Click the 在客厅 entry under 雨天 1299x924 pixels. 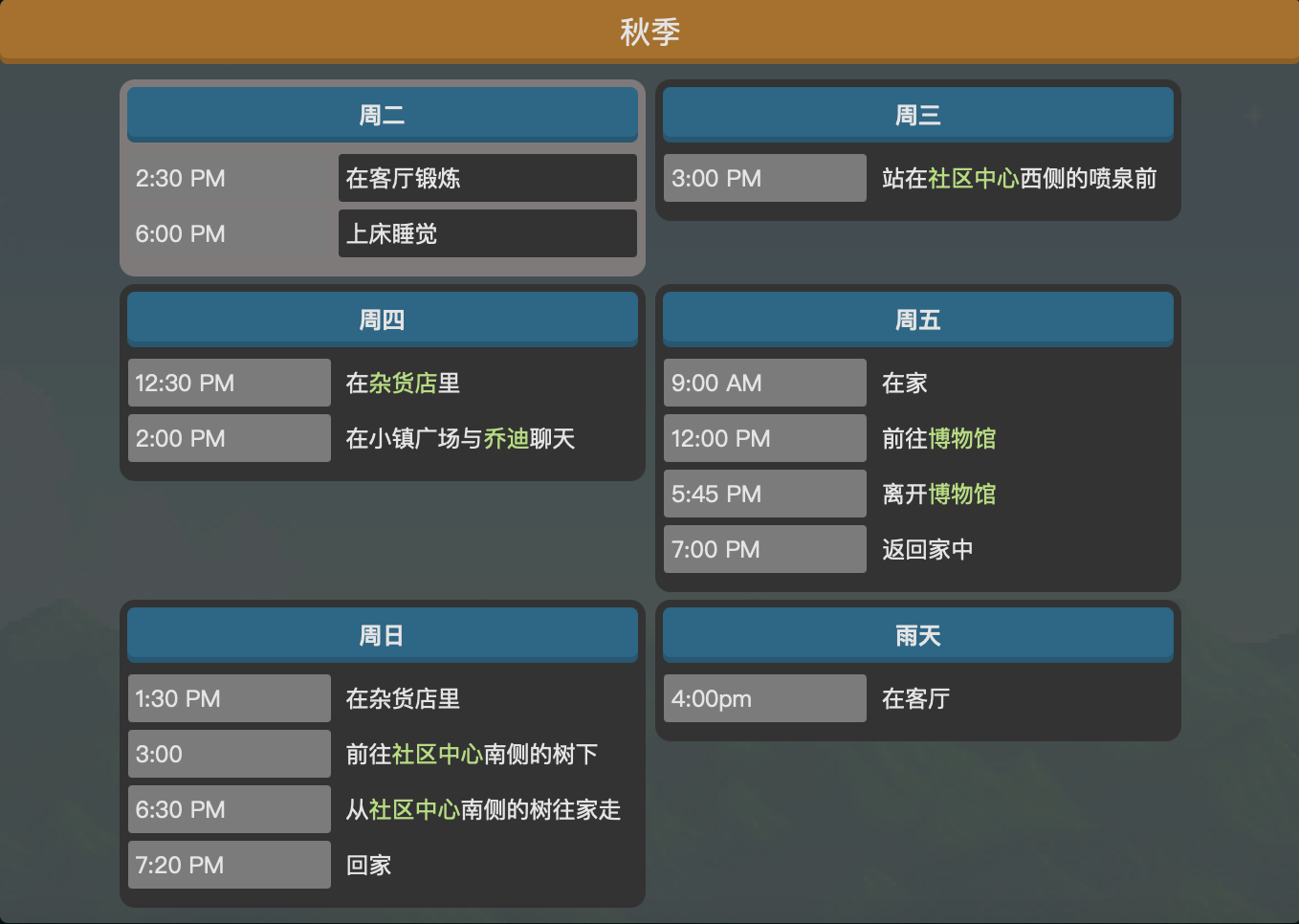pyautogui.click(x=916, y=699)
